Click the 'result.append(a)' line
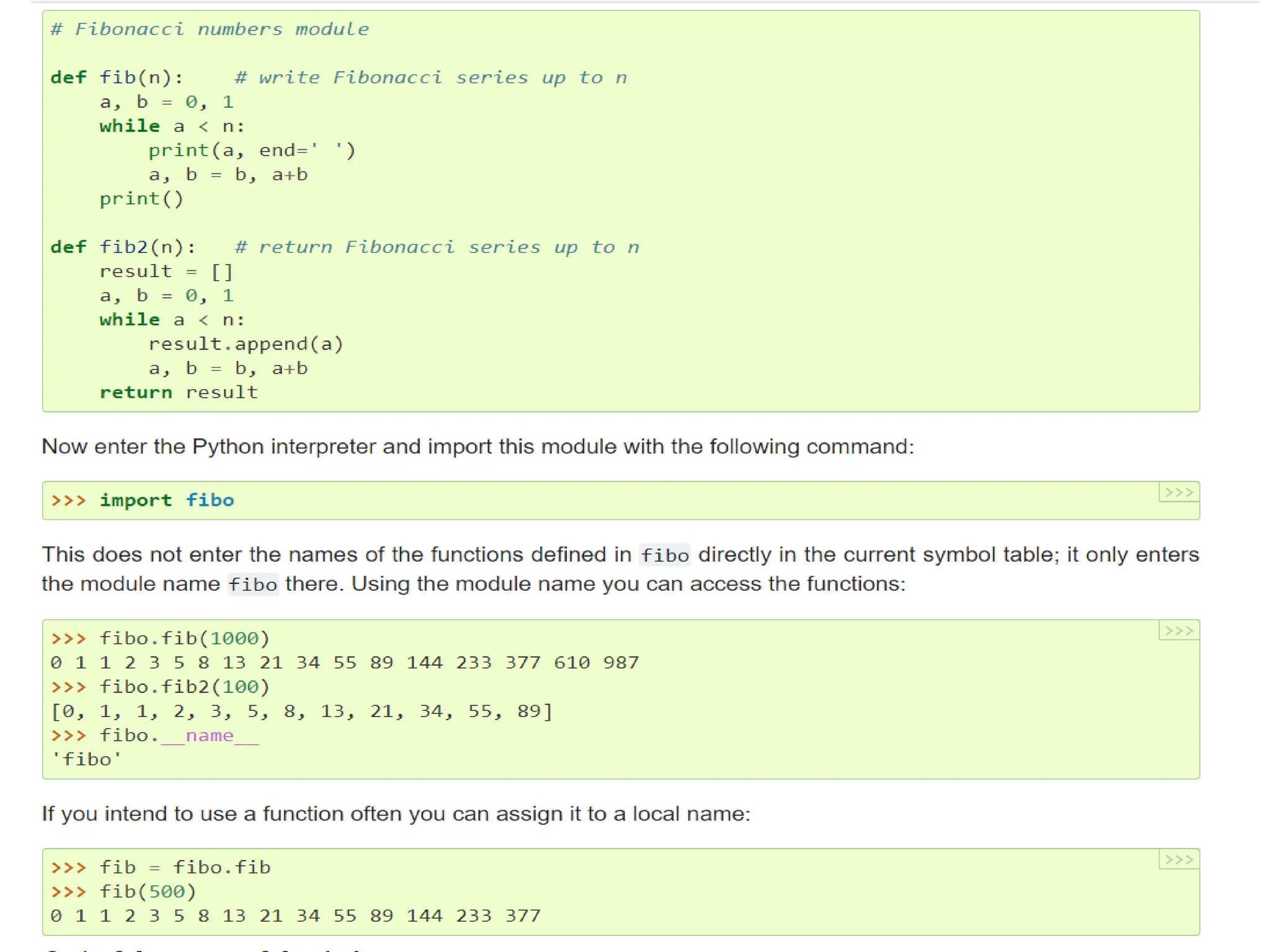This screenshot has height=952, width=1270. click(246, 344)
